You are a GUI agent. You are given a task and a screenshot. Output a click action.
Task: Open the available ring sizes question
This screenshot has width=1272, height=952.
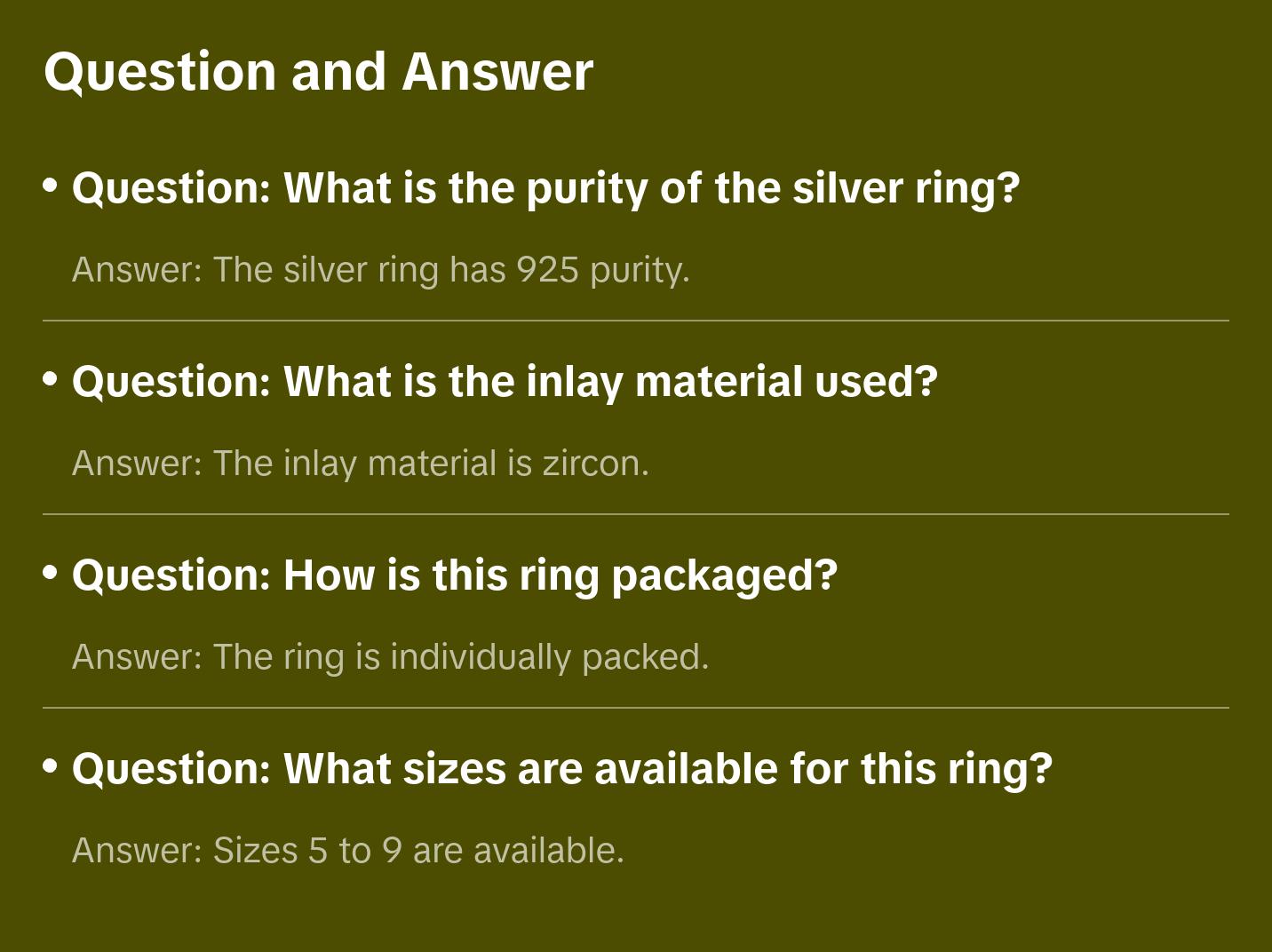[x=561, y=769]
